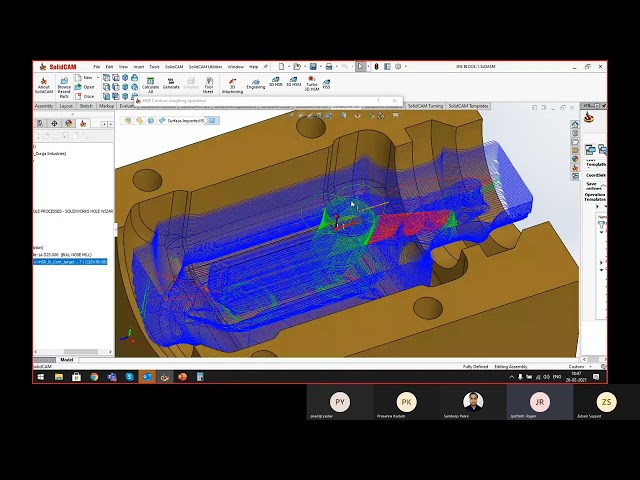Open the SolidCAM Utilities menu
The width and height of the screenshot is (640, 480).
click(205, 67)
